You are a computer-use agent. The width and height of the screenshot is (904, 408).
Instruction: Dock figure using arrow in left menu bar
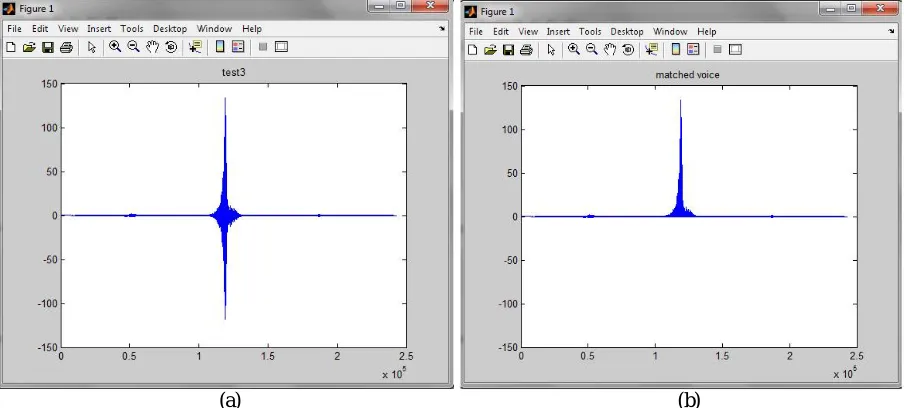[442, 28]
